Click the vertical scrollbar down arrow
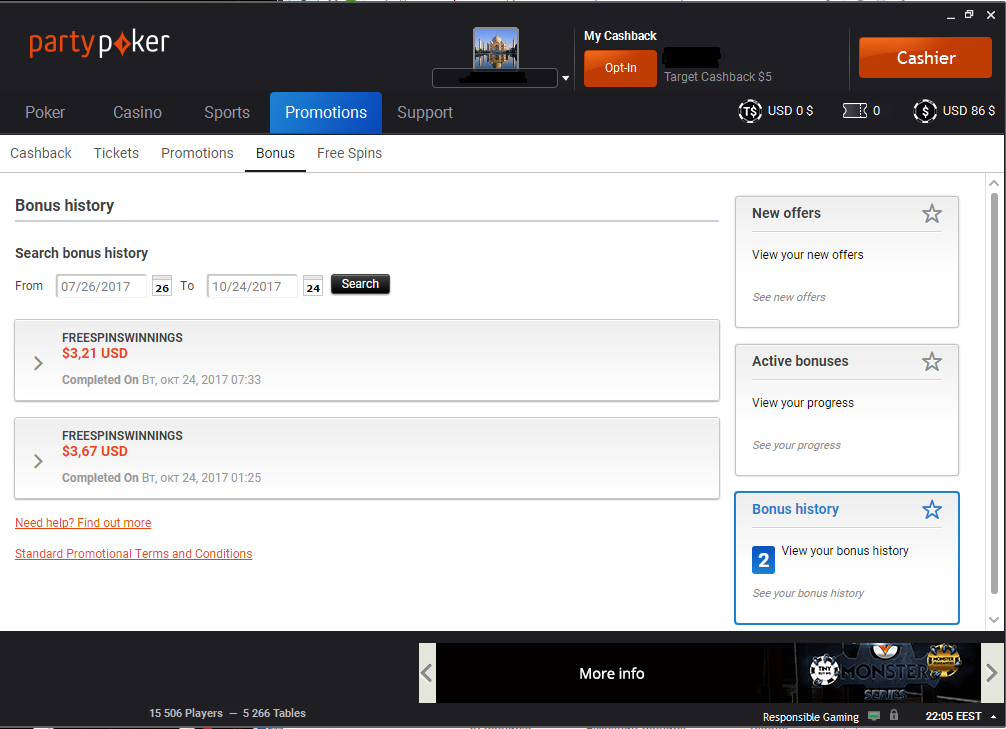The width and height of the screenshot is (1006, 729). pos(994,620)
